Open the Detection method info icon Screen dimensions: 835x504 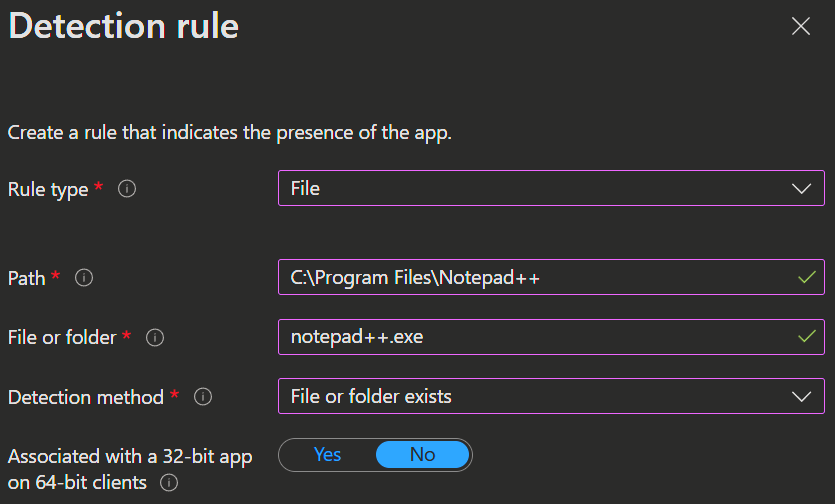203,396
